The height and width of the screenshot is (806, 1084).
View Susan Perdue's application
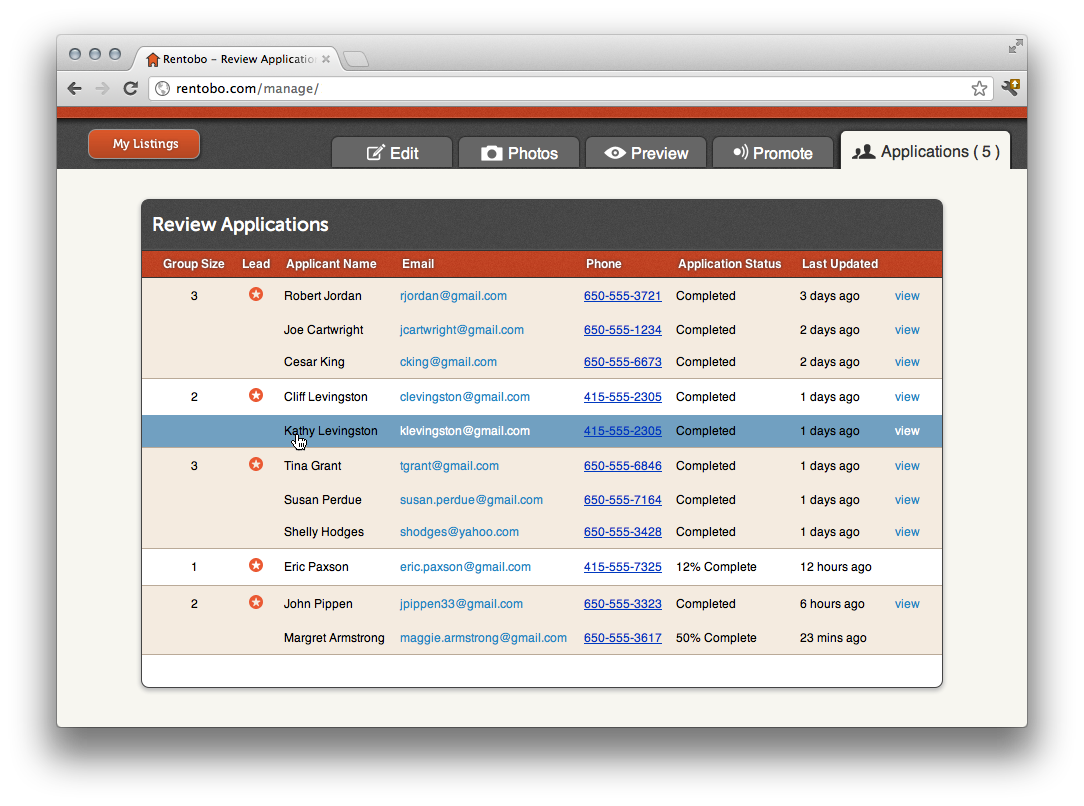pos(907,500)
